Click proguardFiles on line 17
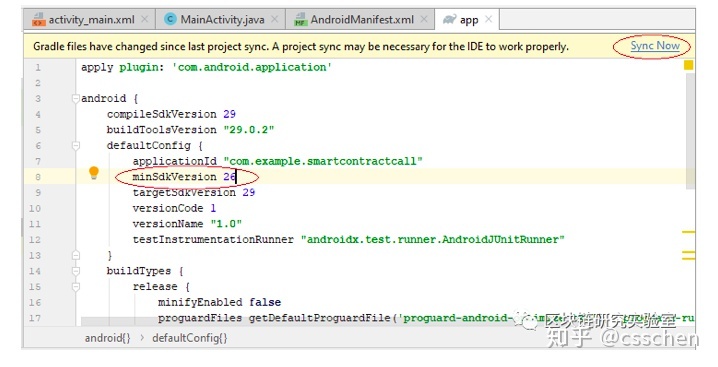The height and width of the screenshot is (367, 718). point(200,318)
